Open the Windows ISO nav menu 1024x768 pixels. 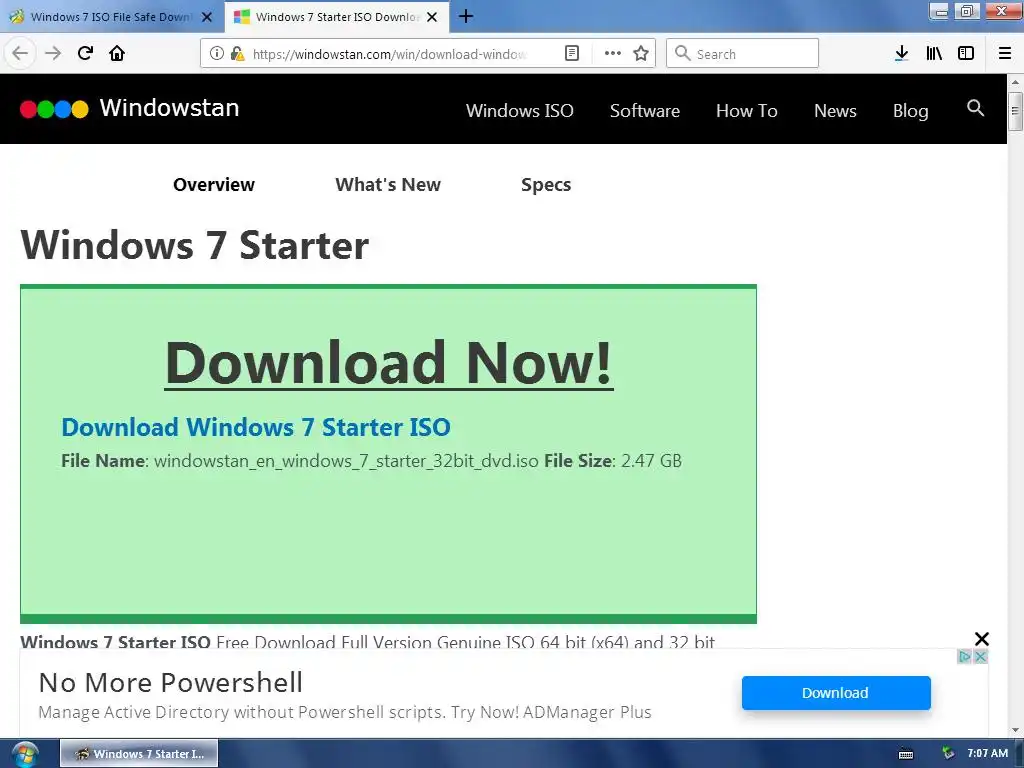tap(520, 111)
